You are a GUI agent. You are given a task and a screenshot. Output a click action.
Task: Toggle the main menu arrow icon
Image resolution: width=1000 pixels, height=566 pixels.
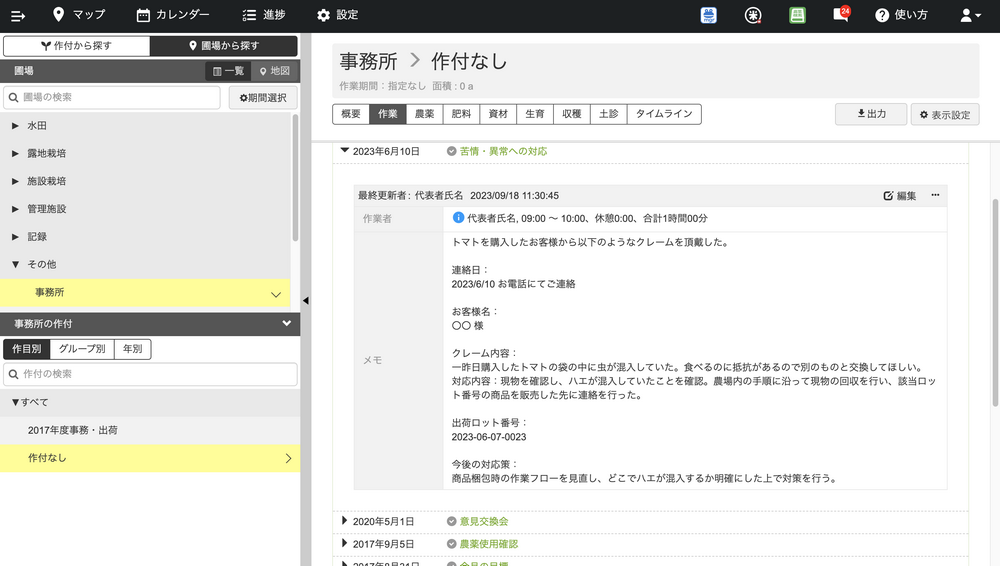pyautogui.click(x=17, y=15)
